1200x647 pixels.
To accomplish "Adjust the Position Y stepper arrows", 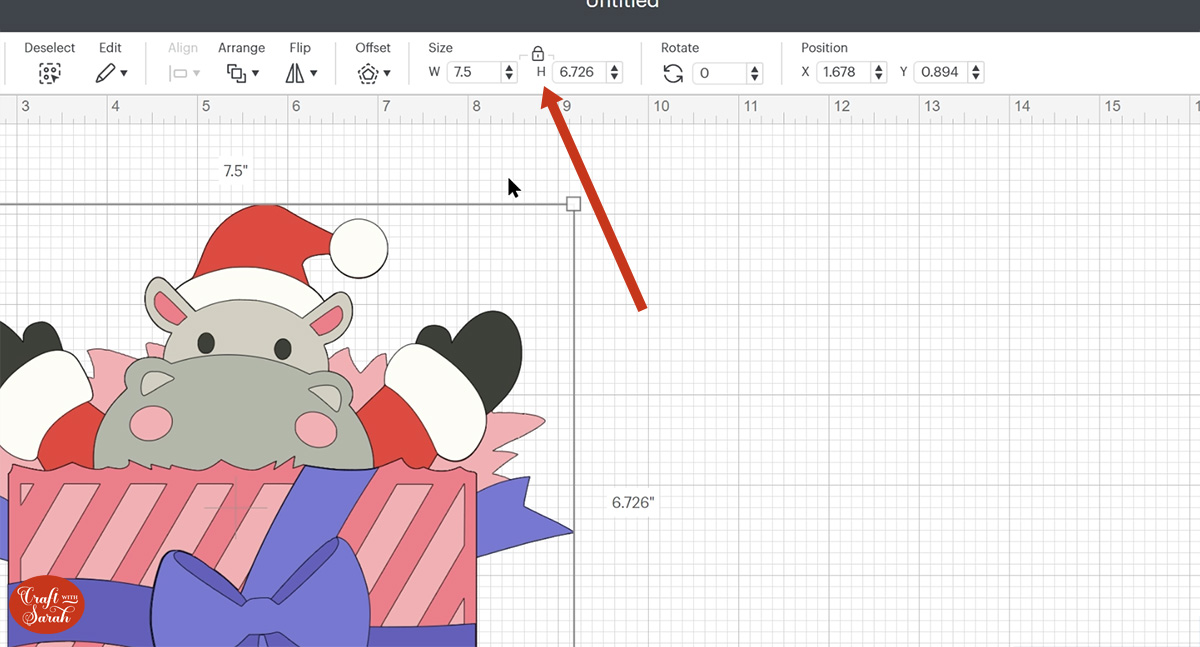I will [976, 72].
